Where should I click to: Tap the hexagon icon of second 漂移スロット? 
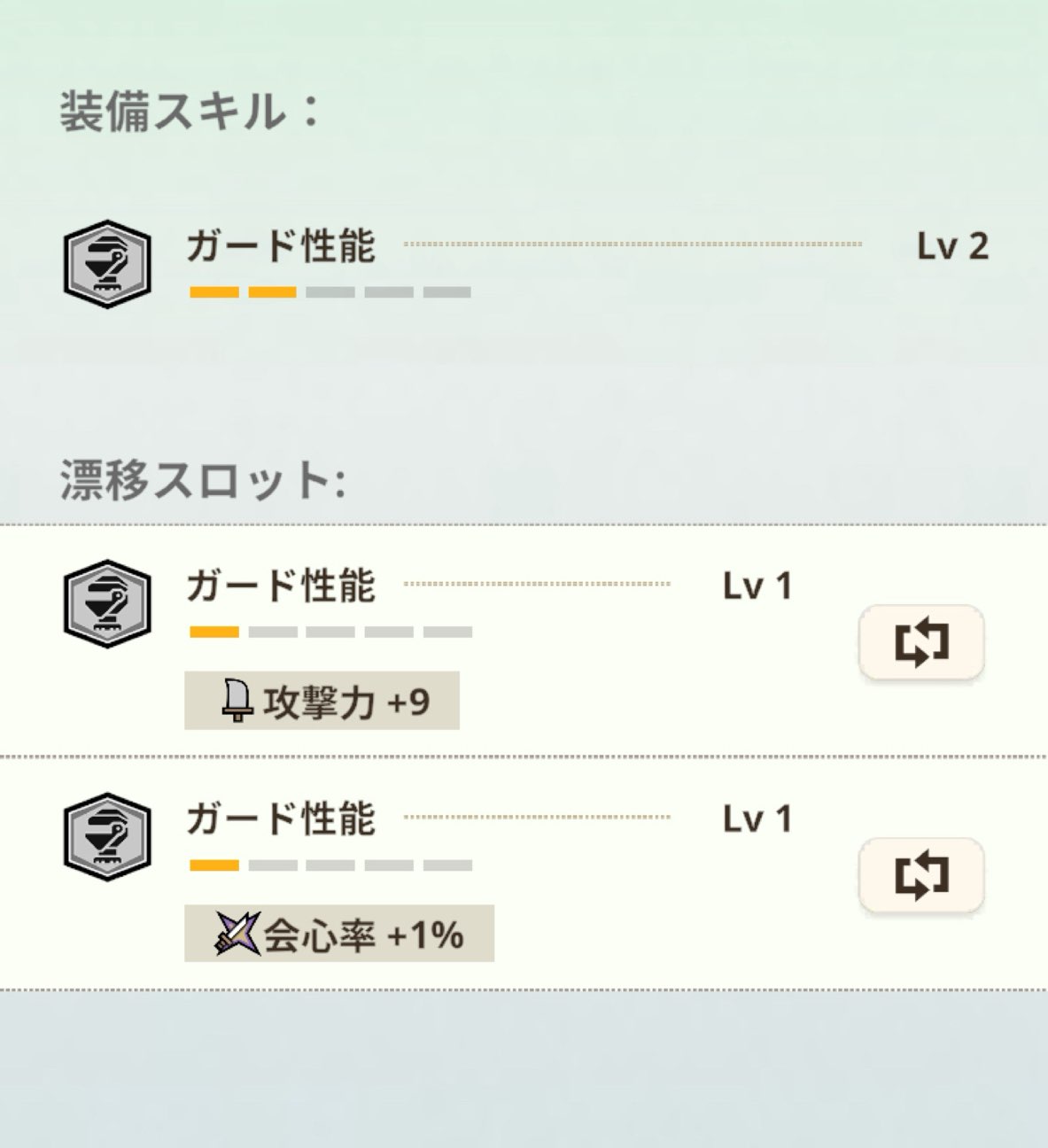(107, 837)
